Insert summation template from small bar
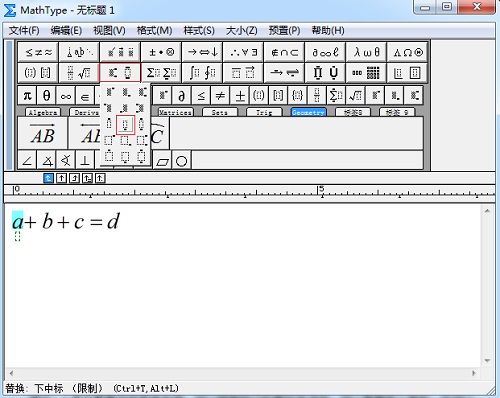The height and width of the screenshot is (398, 500). click(336, 96)
